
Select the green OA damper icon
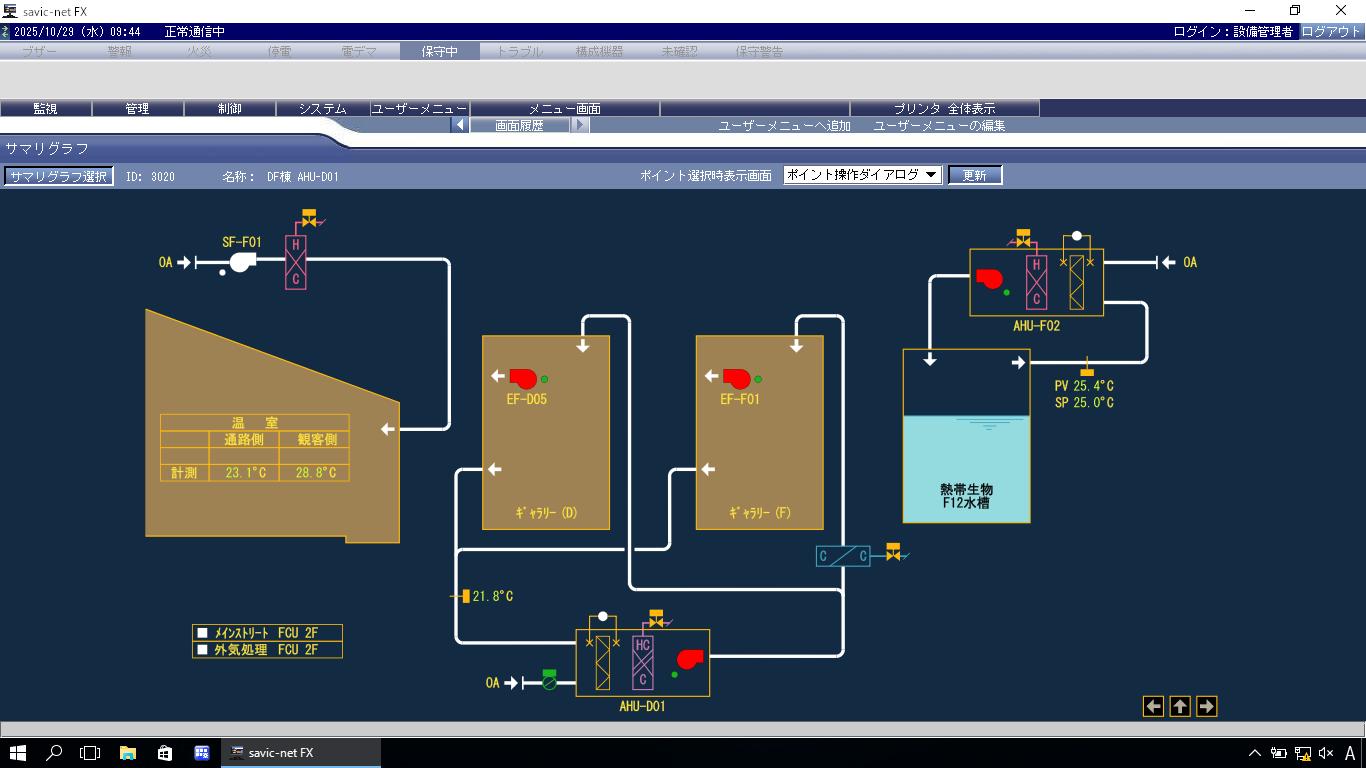548,680
